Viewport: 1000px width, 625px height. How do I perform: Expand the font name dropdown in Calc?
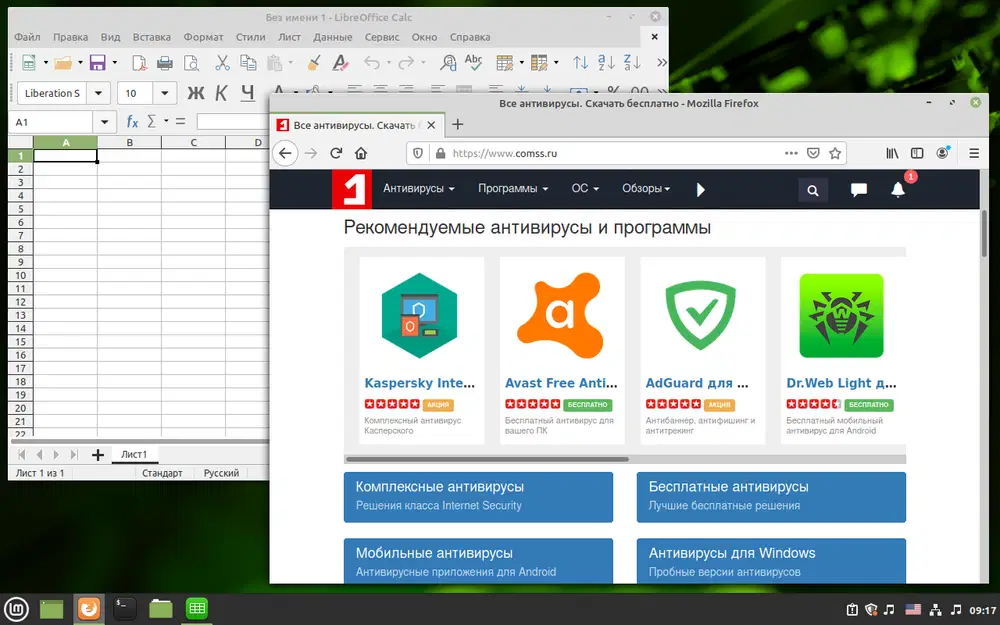click(98, 93)
